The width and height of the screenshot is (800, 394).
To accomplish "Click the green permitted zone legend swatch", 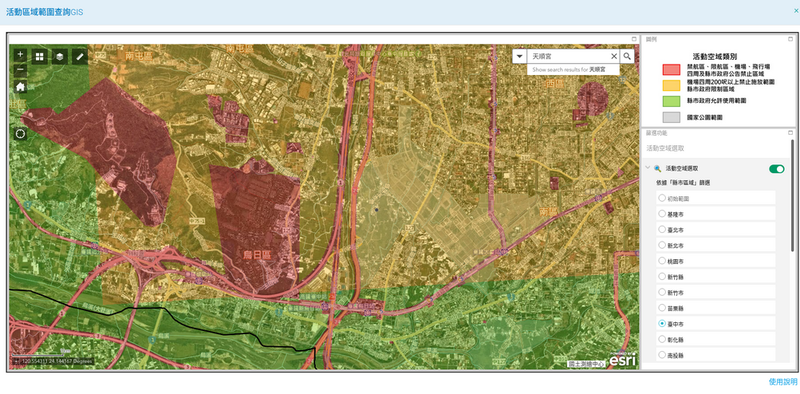I will point(671,101).
